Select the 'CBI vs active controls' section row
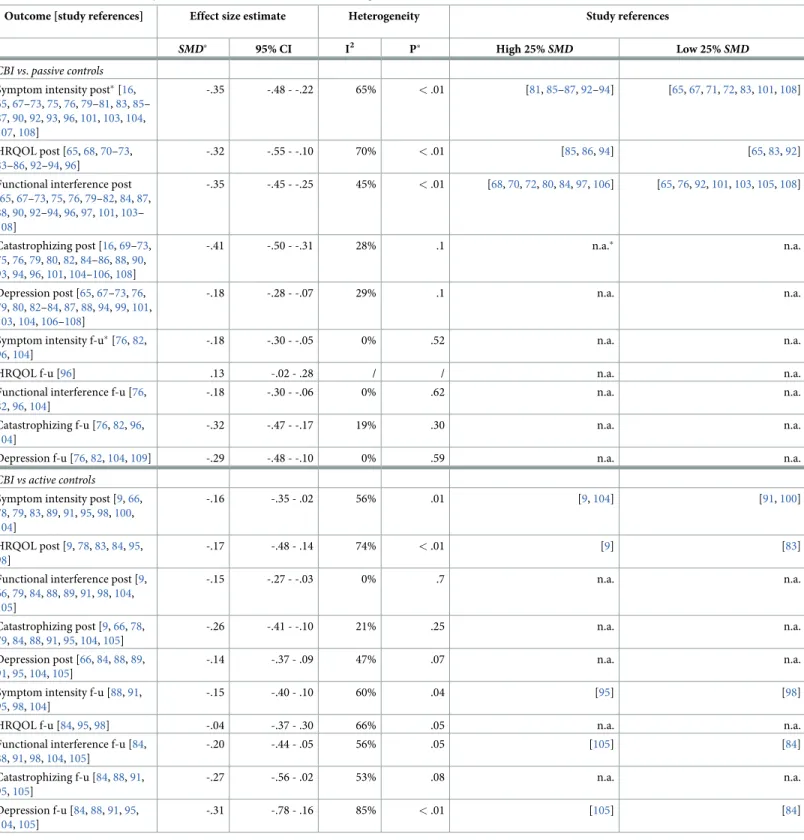The height and width of the screenshot is (840, 804). click(x=48, y=480)
